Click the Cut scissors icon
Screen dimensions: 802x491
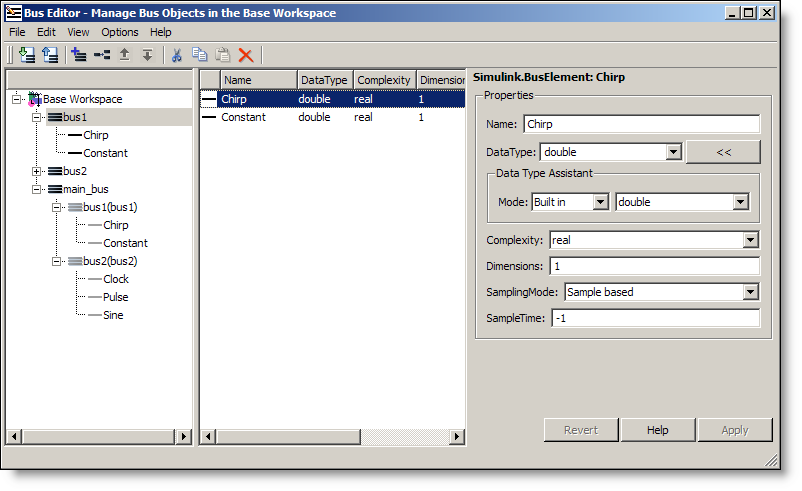click(177, 55)
